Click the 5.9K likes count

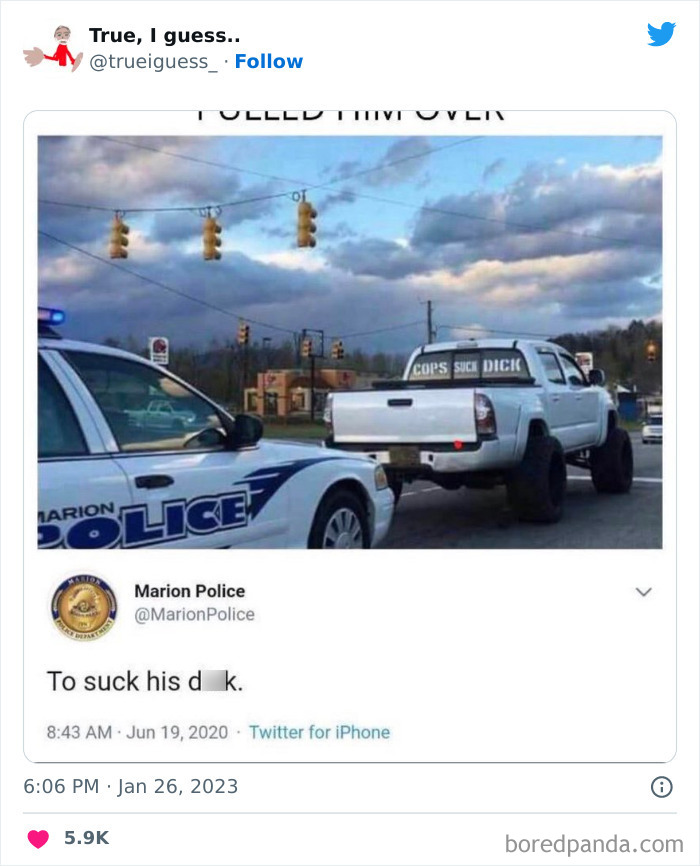coord(87,838)
